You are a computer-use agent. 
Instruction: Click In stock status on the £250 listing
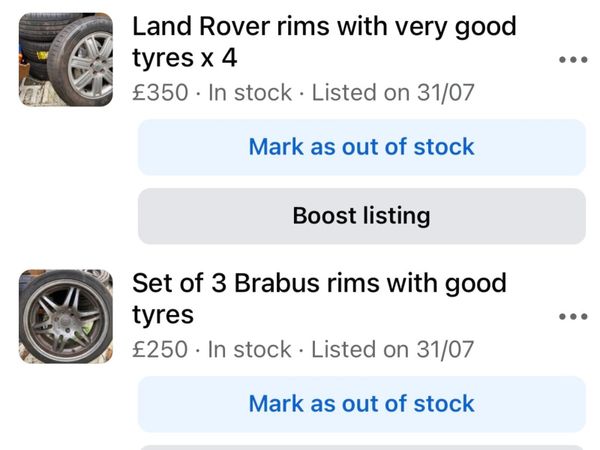point(249,349)
